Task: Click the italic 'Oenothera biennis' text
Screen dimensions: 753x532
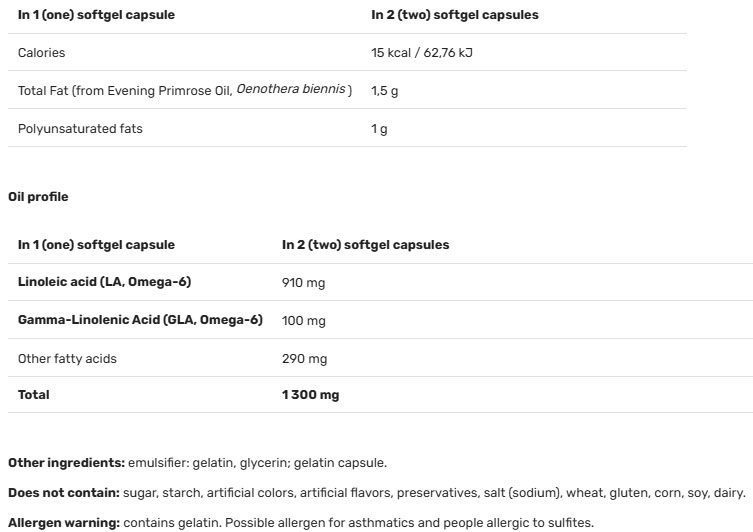Action: pyautogui.click(x=293, y=90)
